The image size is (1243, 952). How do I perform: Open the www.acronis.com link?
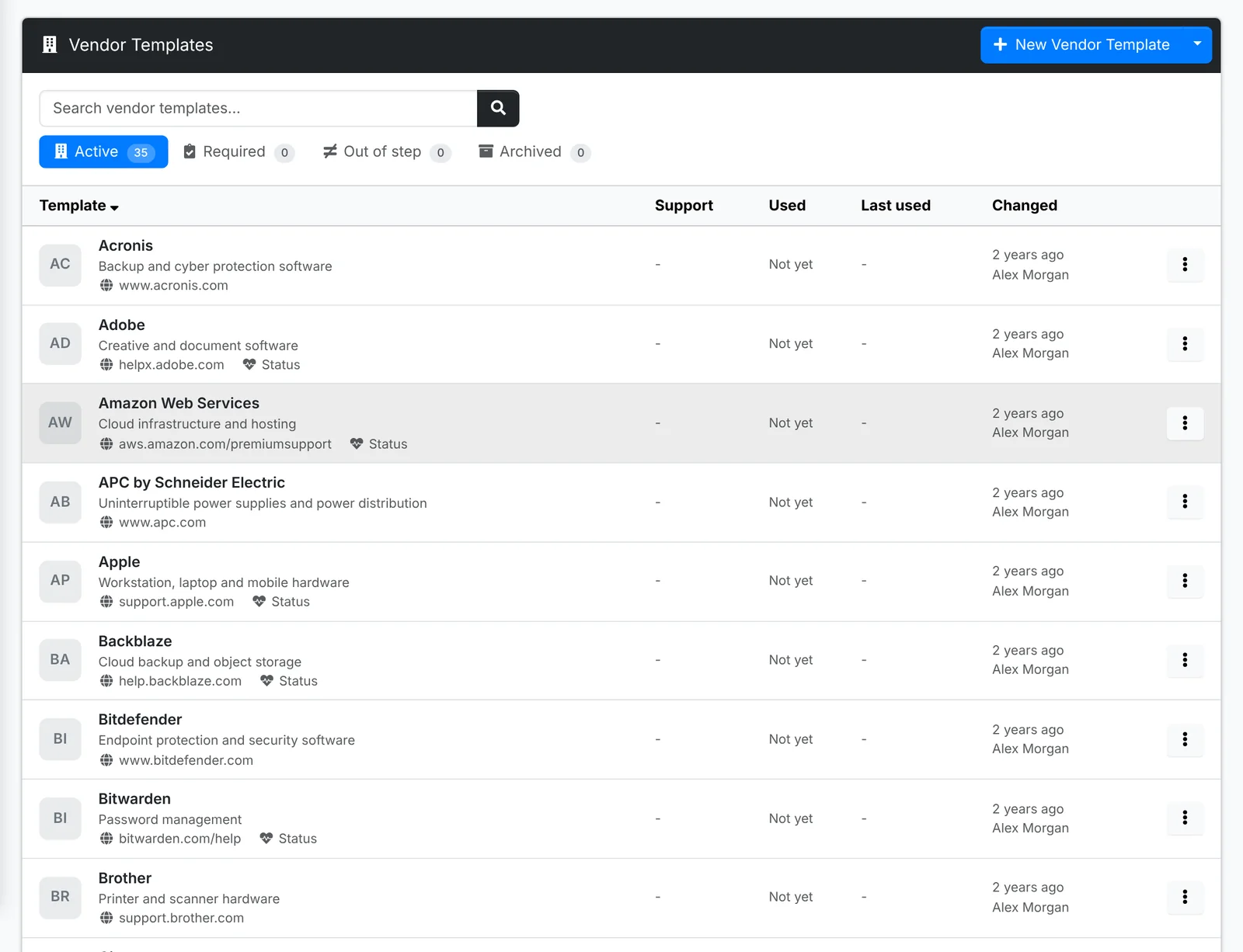pyautogui.click(x=164, y=286)
